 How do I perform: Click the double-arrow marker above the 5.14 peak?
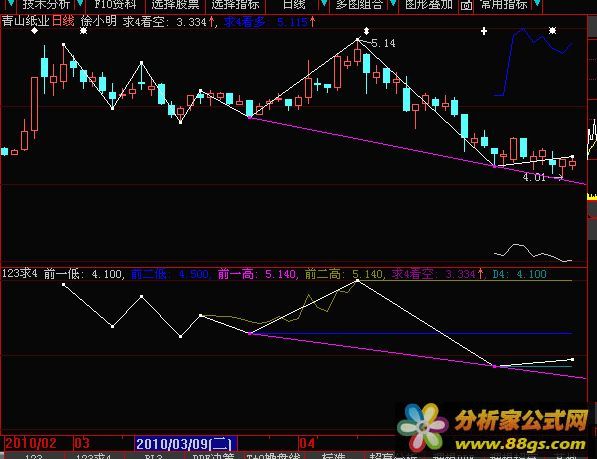pyautogui.click(x=366, y=30)
